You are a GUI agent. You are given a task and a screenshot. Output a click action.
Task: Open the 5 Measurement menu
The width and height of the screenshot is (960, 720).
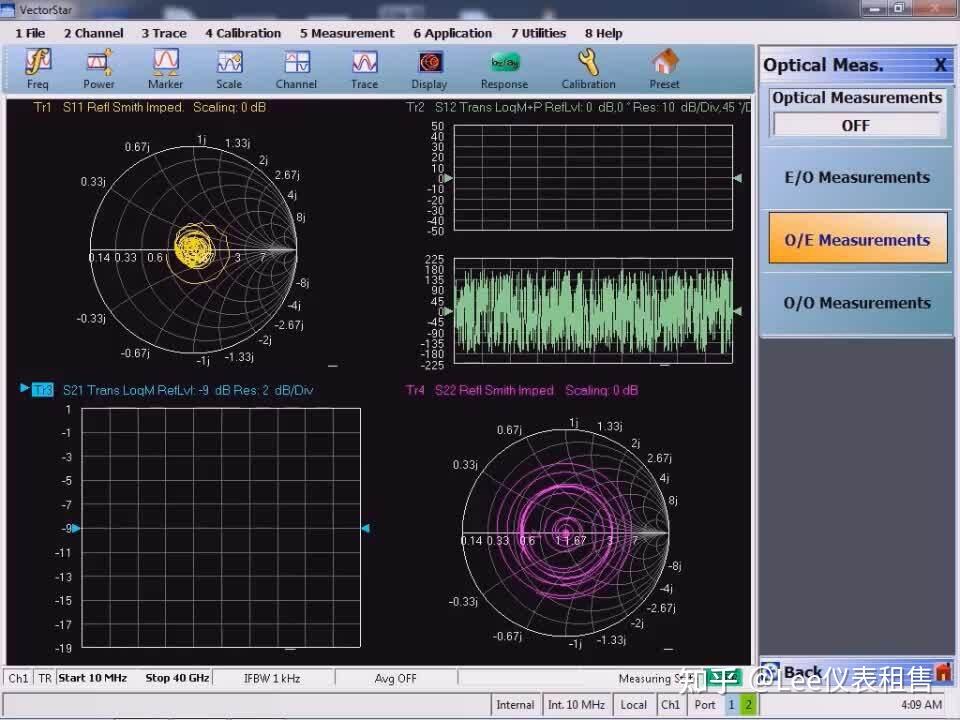[347, 33]
